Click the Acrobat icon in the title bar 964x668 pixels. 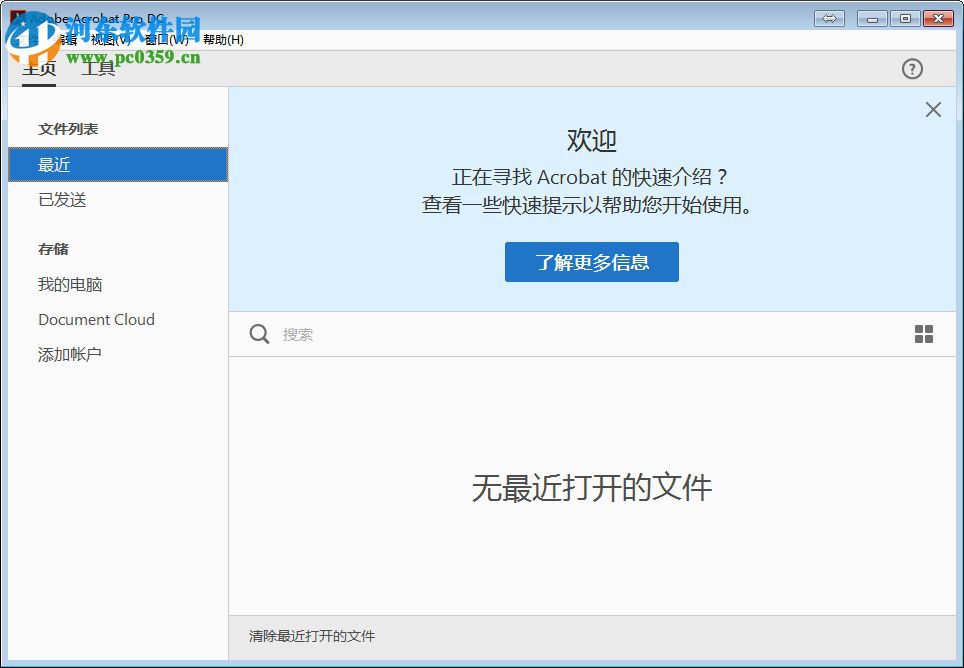[x=16, y=17]
